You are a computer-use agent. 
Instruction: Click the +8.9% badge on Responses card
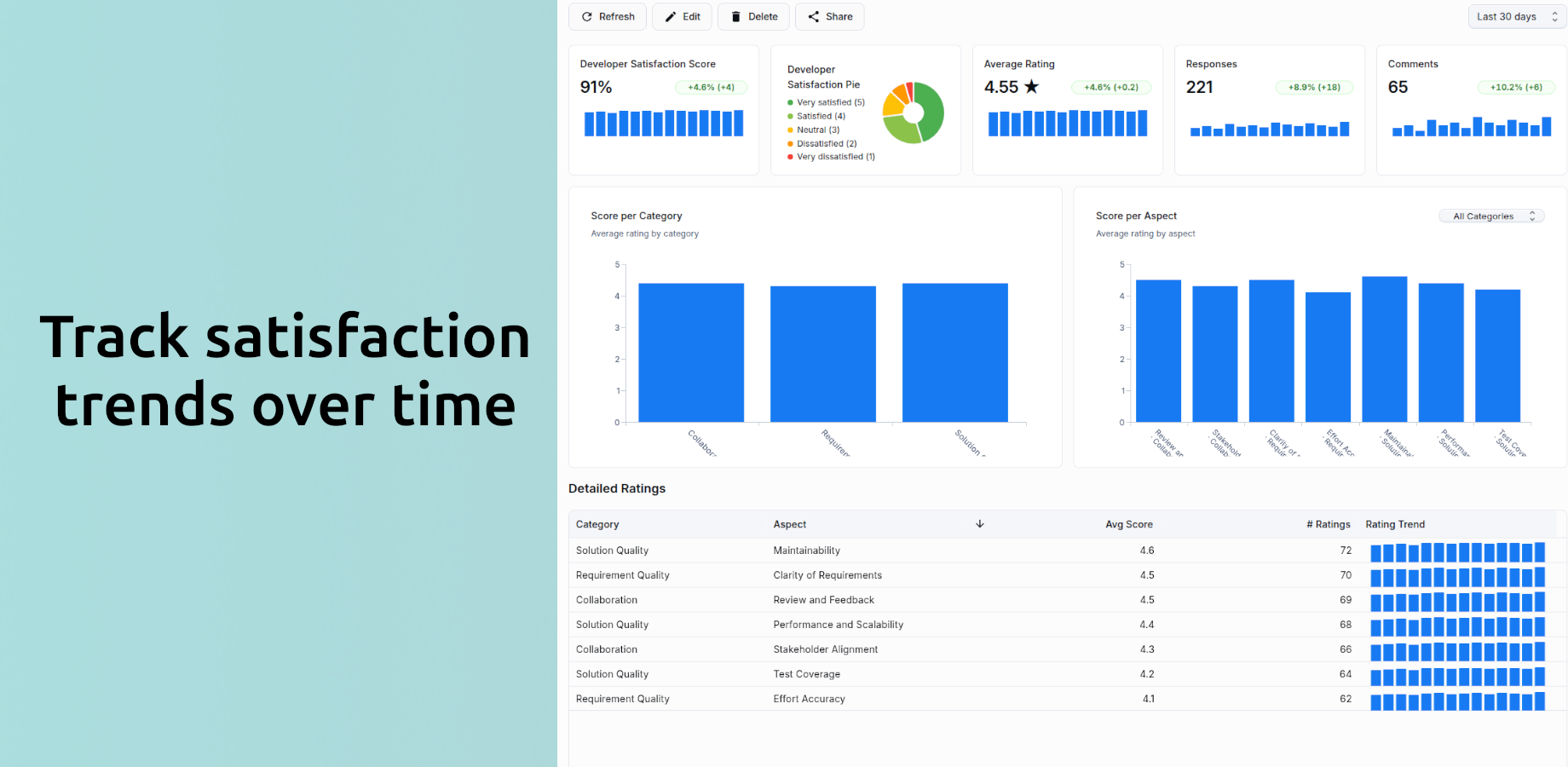[x=1314, y=87]
